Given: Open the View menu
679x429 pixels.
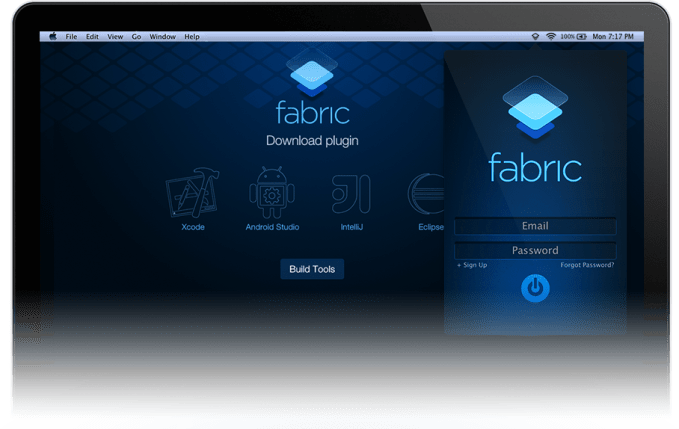Looking at the screenshot, I should [115, 37].
